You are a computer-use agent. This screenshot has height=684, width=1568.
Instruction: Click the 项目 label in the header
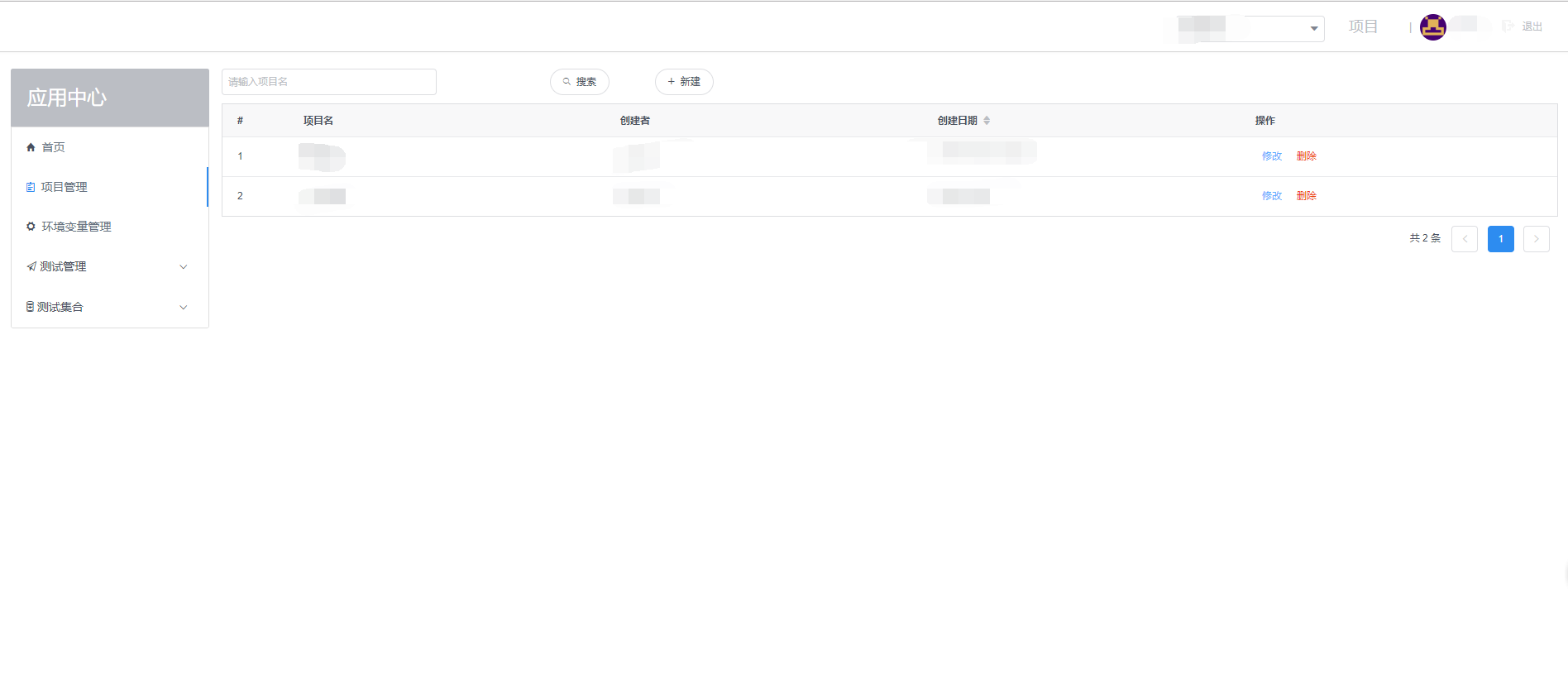tap(1363, 26)
